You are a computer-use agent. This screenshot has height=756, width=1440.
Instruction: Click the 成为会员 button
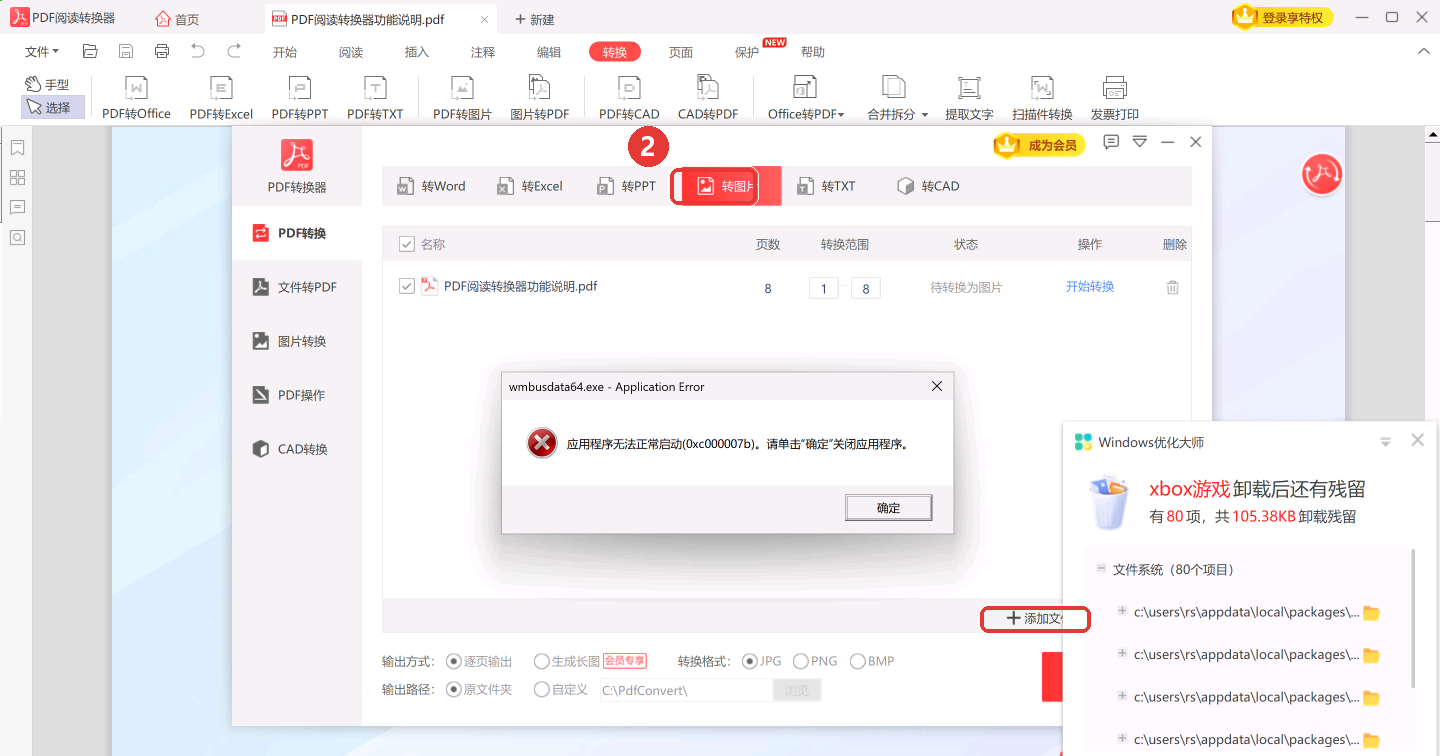tap(1040, 145)
